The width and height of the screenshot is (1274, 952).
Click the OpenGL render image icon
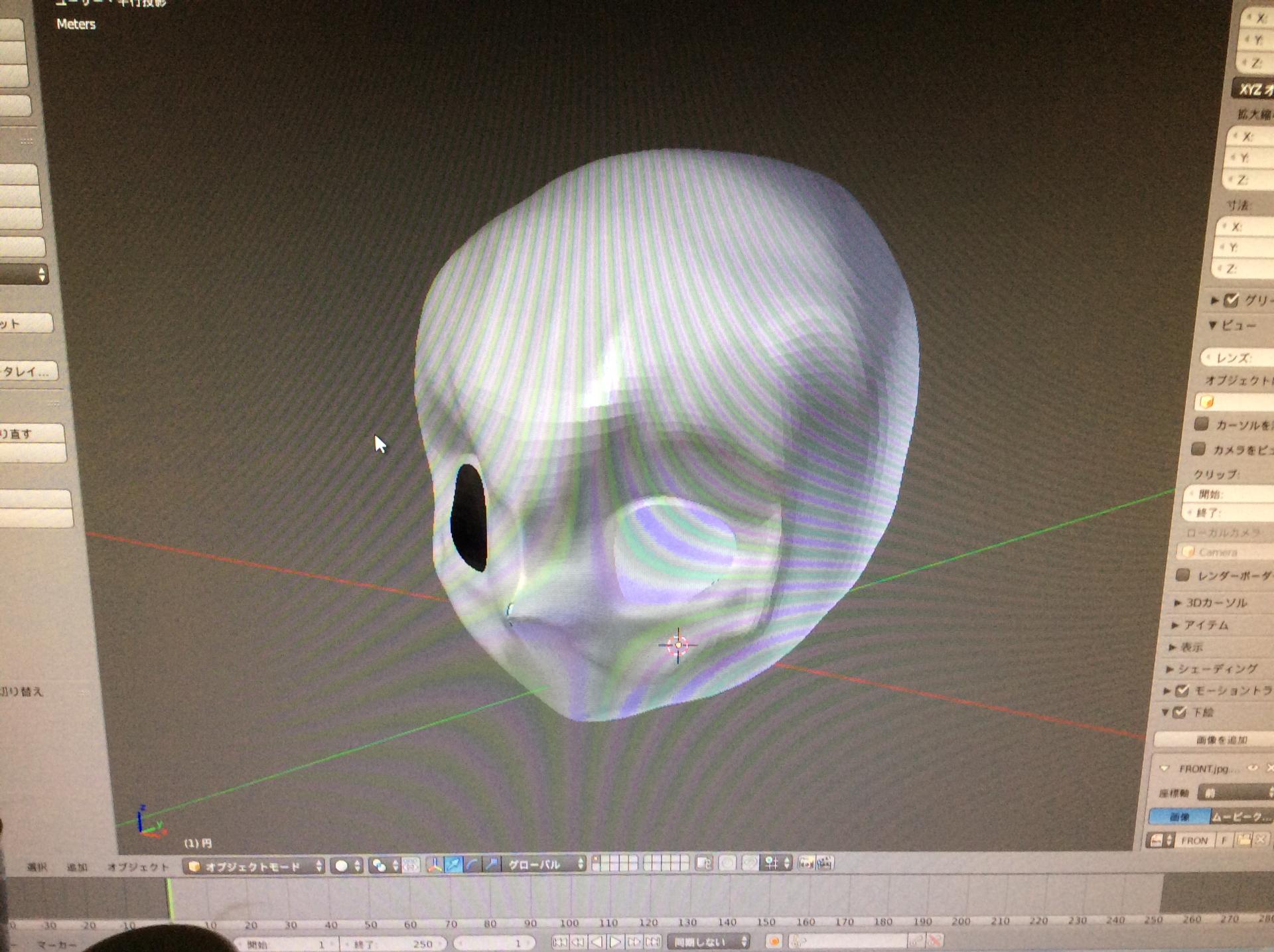[806, 862]
